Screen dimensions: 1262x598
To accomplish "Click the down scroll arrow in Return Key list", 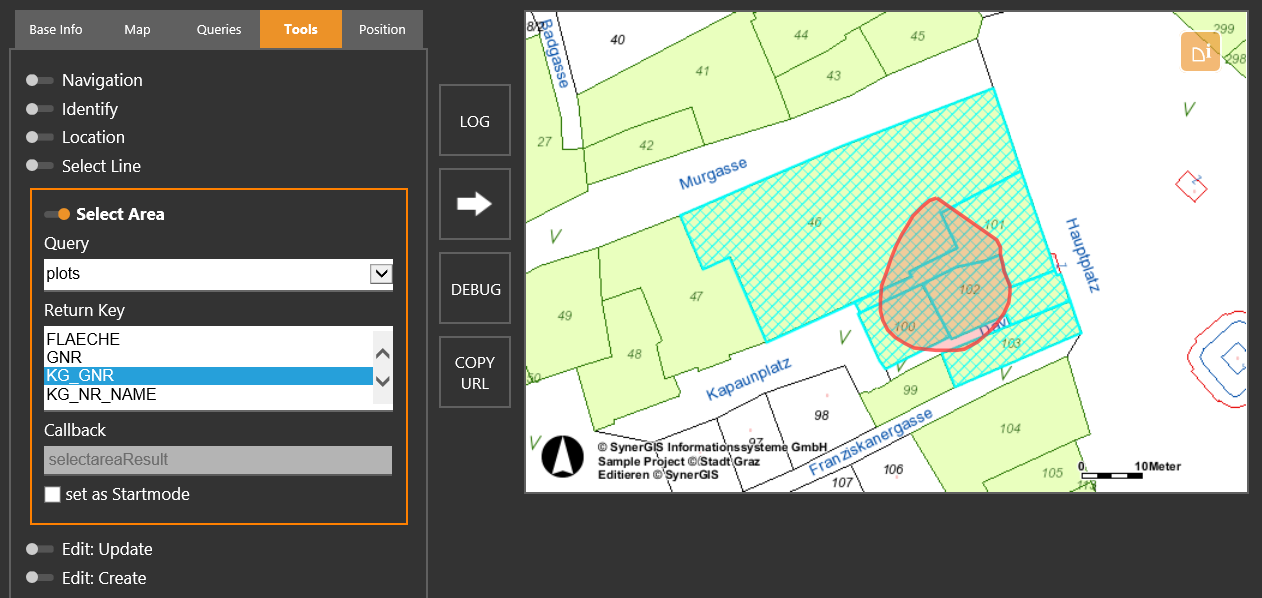I will pyautogui.click(x=382, y=382).
